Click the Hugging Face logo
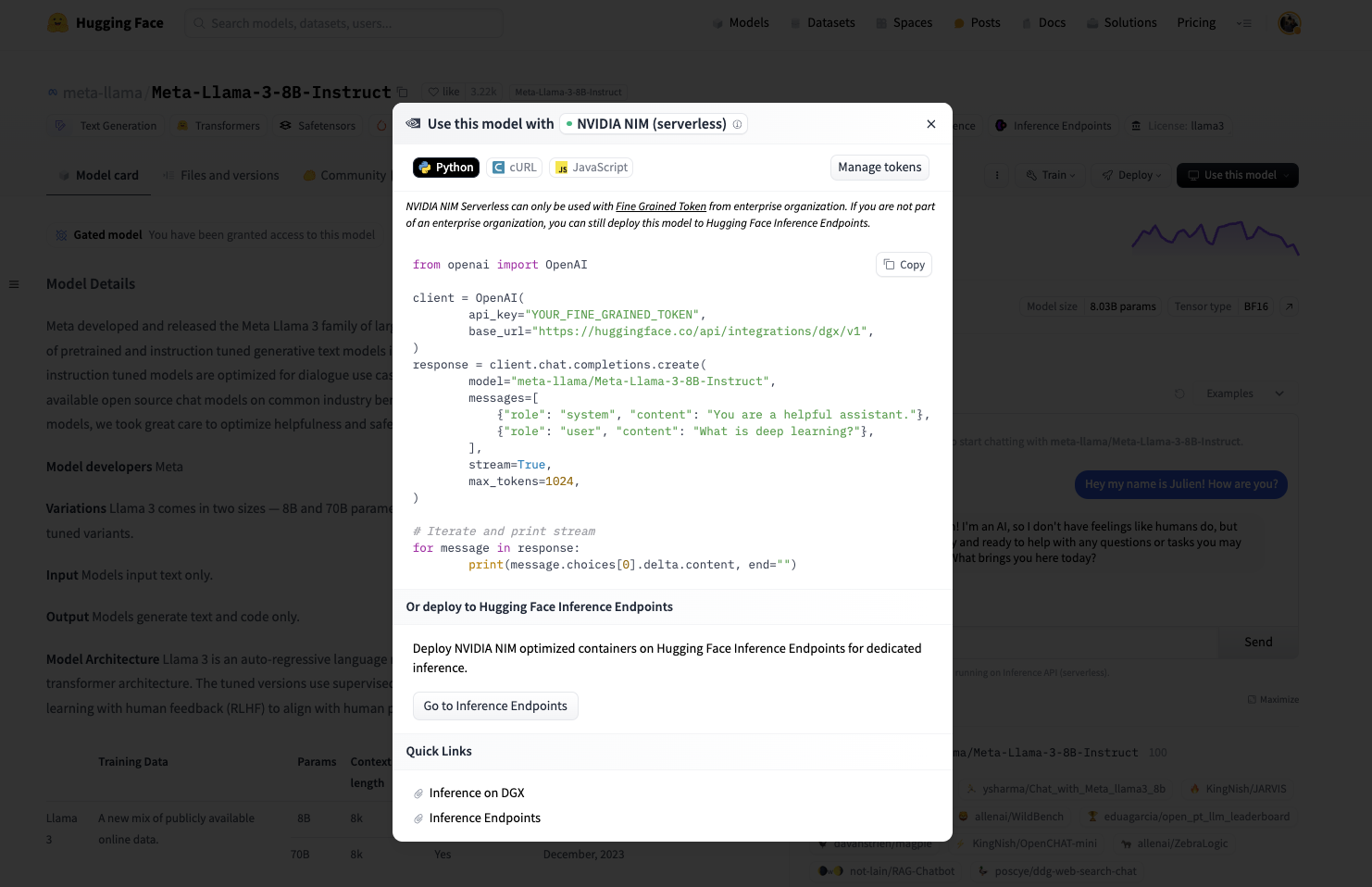 [x=106, y=23]
